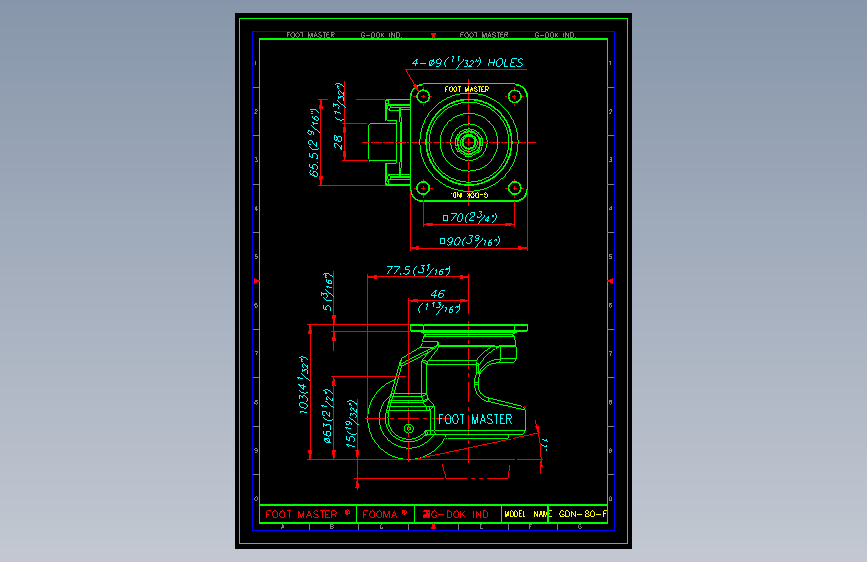Click the 46 offset dimension value
The image size is (867, 562).
437,294
